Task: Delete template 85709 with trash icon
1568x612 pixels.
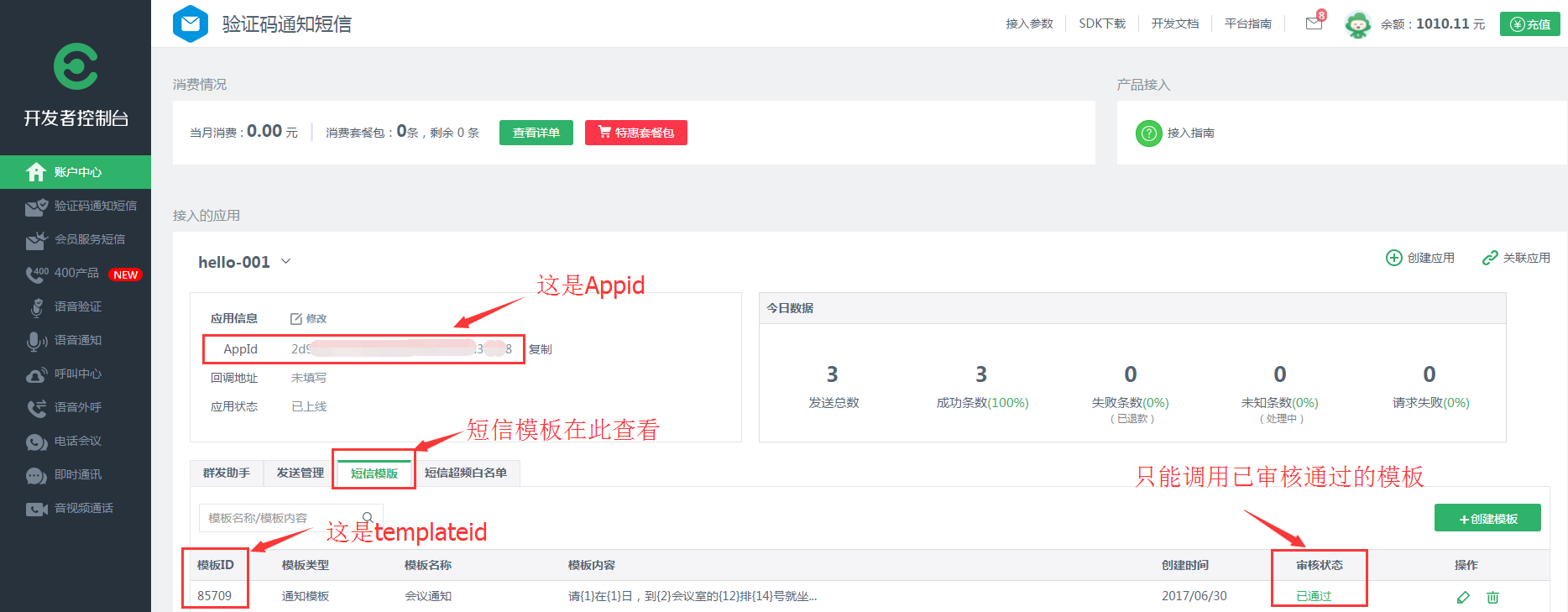Action: 1492,597
